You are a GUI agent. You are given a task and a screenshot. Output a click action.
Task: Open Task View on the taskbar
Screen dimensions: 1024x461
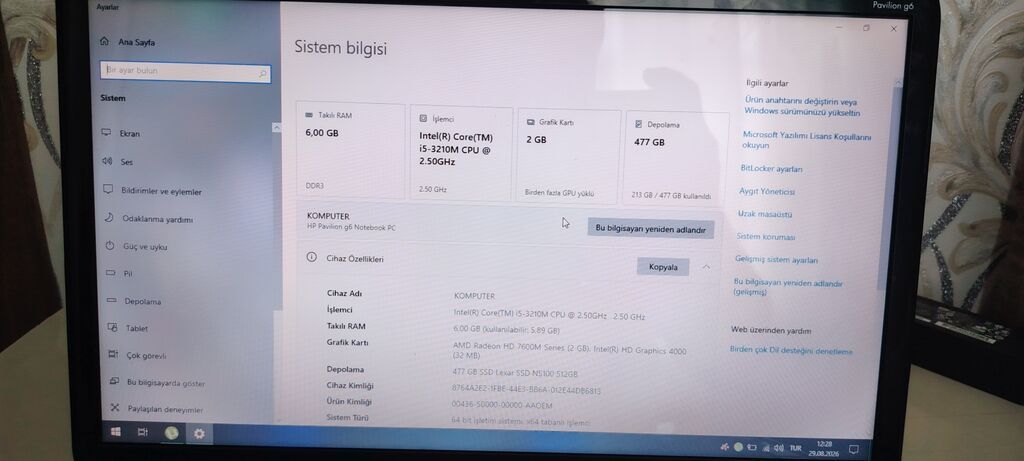(142, 432)
